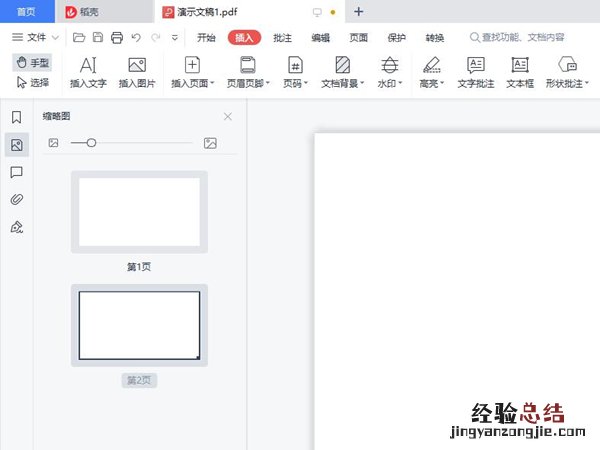Open the signature panel in sidebar
Screen dimensions: 600x450
(16, 228)
